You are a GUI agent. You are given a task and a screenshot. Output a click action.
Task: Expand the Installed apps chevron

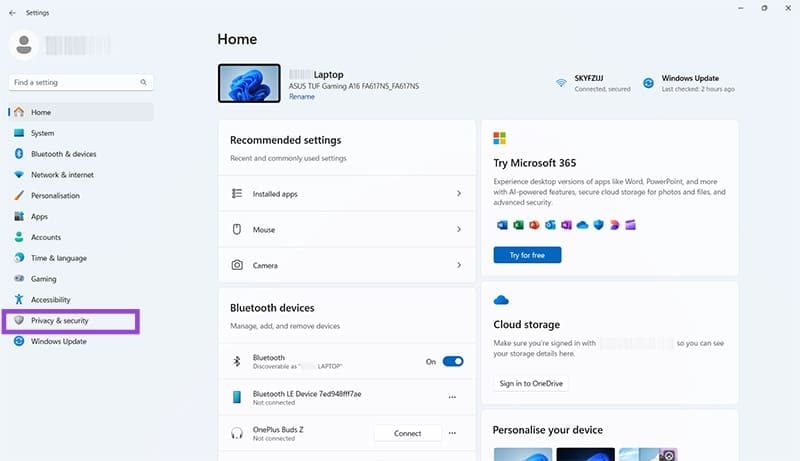click(458, 193)
